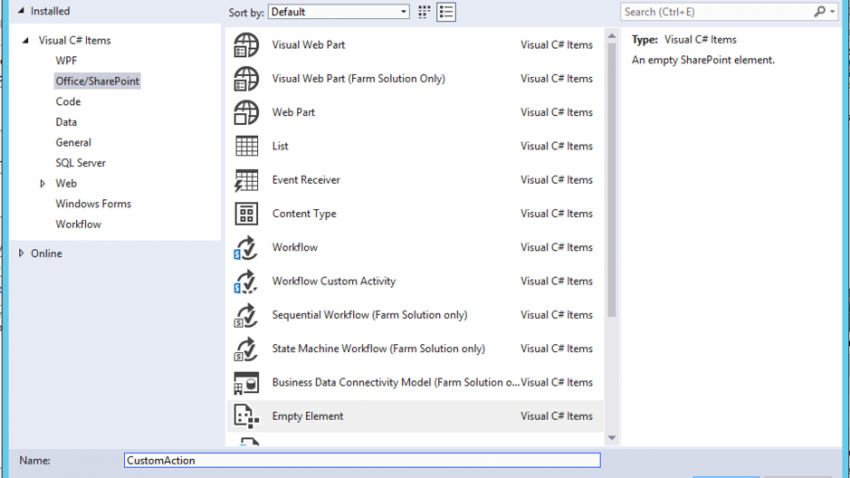Viewport: 850px width, 478px height.
Task: Select the State Machine Workflow icon
Action: click(x=246, y=349)
